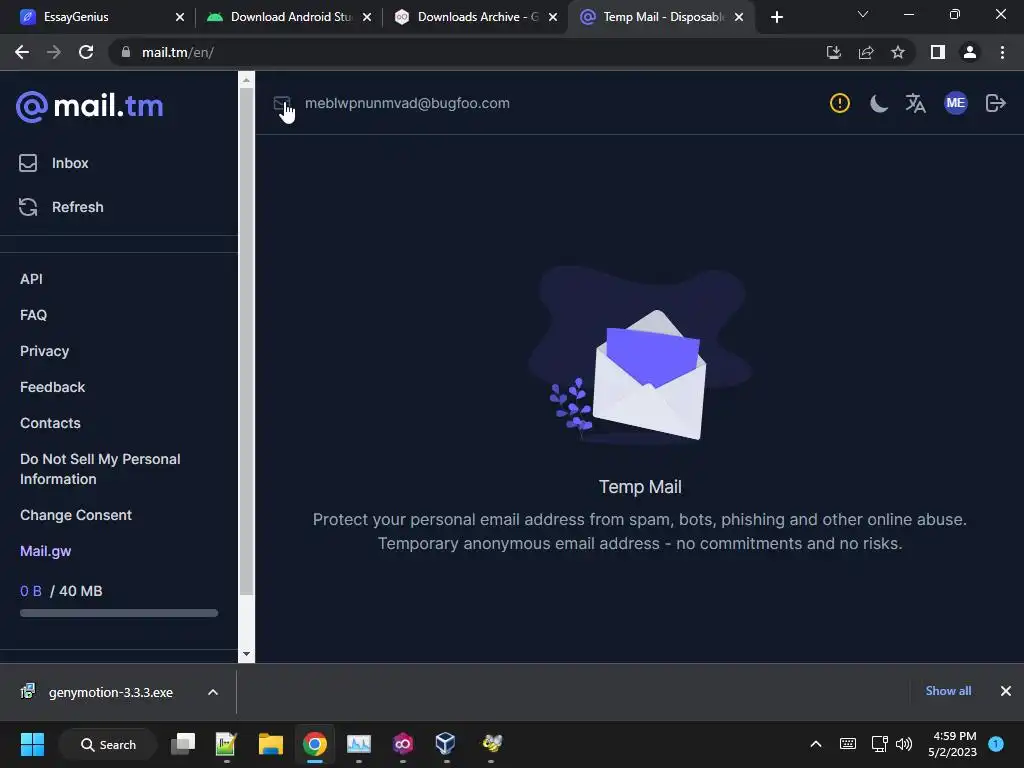Share this page icon
The image size is (1024, 768).
(866, 52)
